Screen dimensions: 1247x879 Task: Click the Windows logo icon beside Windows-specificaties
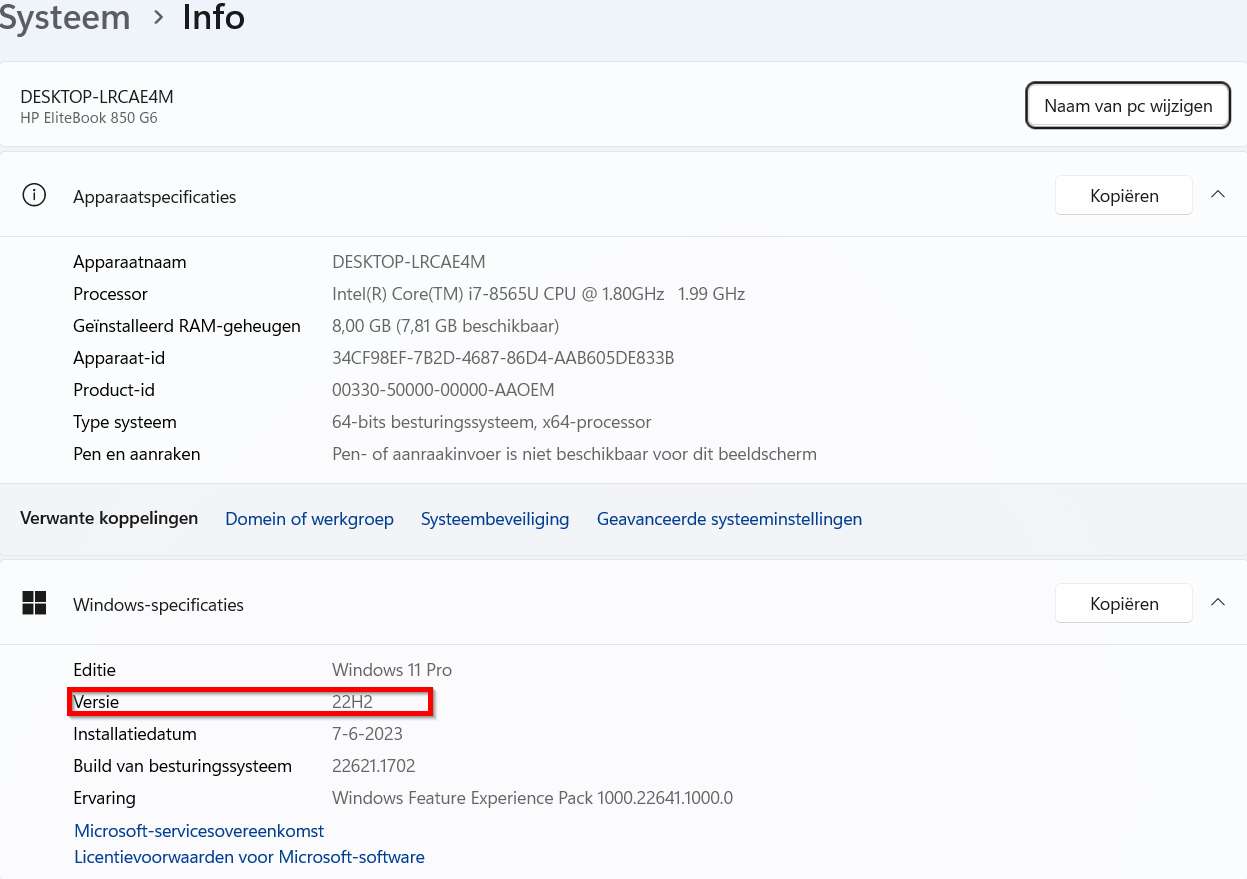tap(34, 602)
